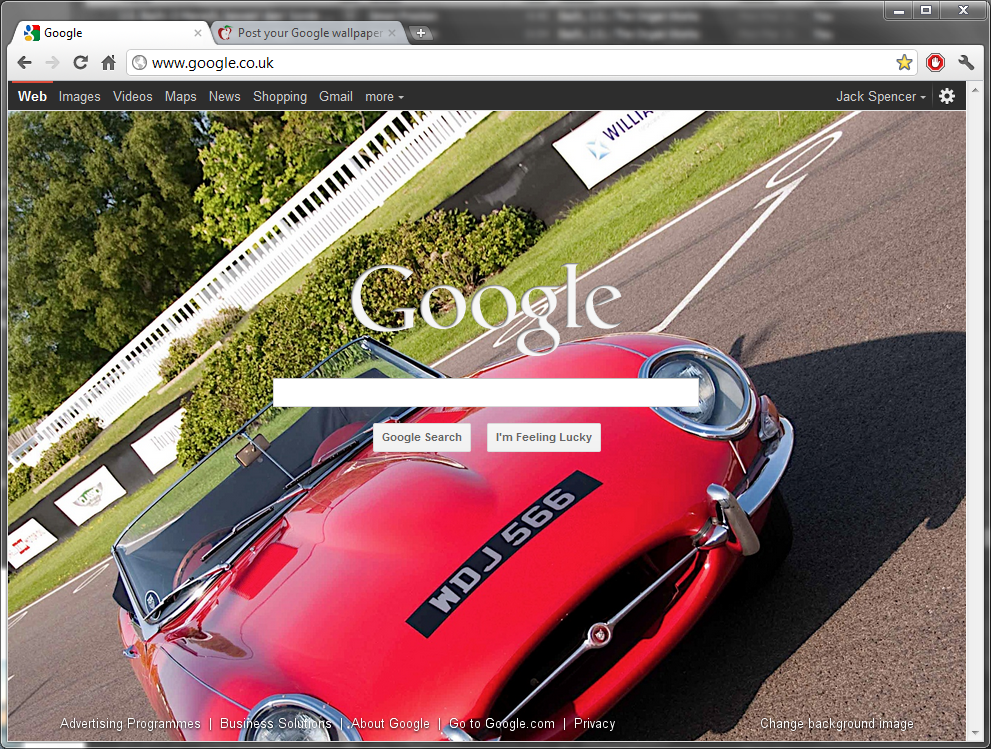Click the Google Search button
The image size is (991, 749).
(422, 437)
